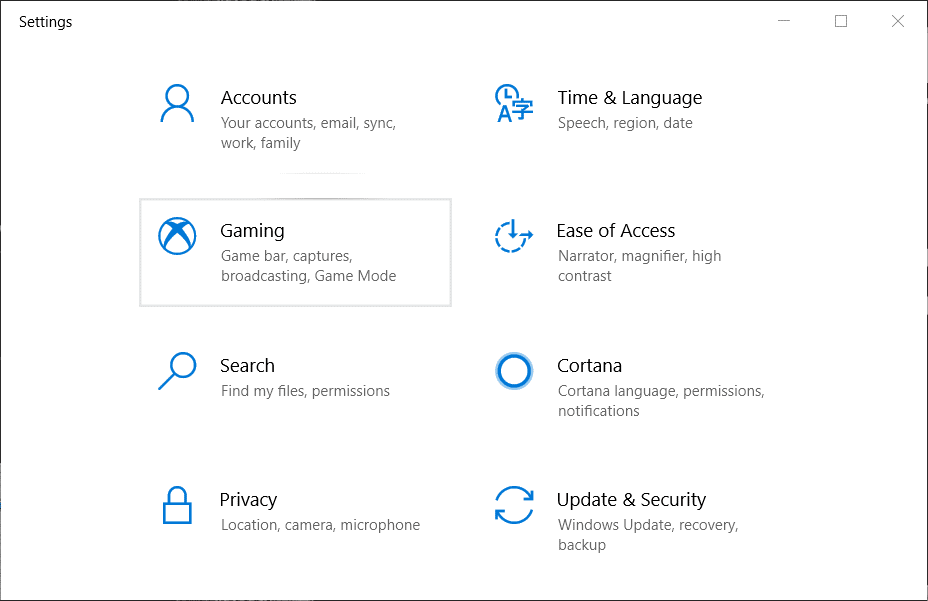
Task: Click the Gaming Xbox logo icon
Action: (x=177, y=236)
